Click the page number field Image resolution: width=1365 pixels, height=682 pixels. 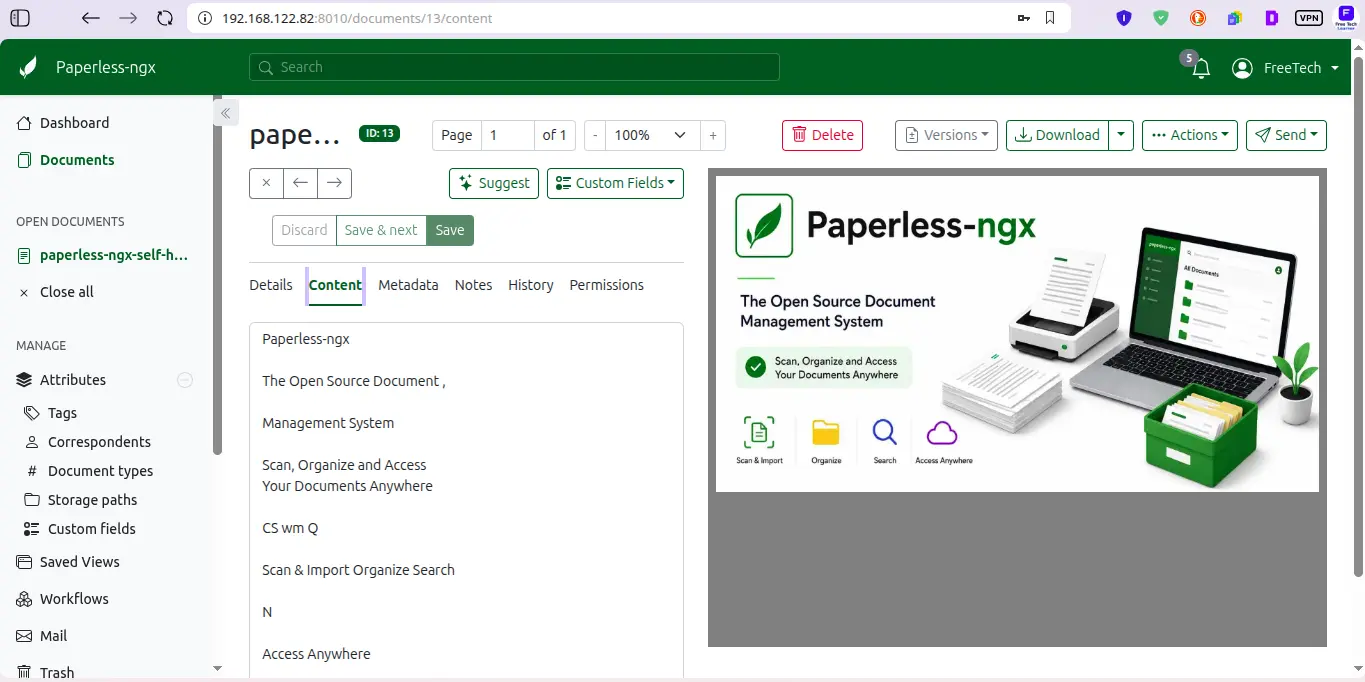coord(507,135)
